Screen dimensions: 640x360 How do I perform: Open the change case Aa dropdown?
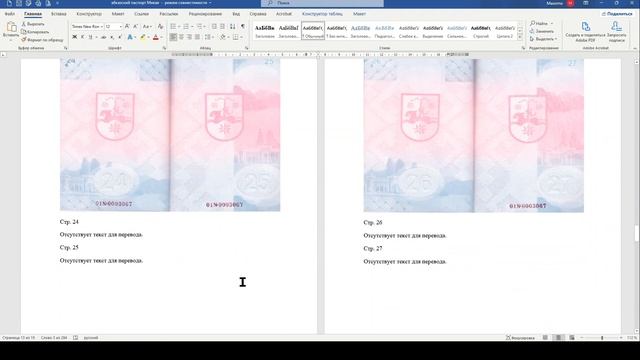(x=147, y=27)
